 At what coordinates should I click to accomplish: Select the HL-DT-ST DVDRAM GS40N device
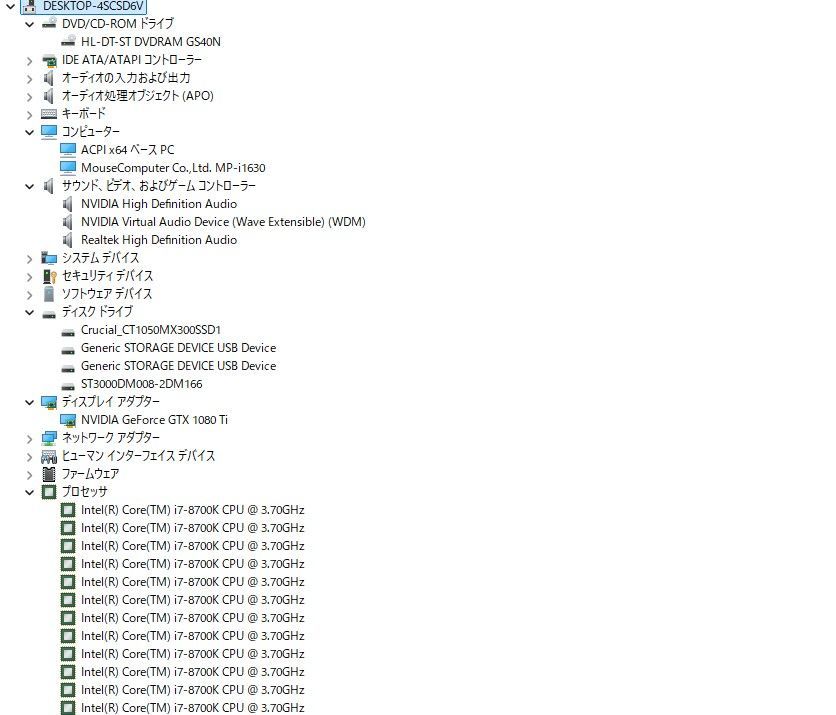click(x=151, y=42)
